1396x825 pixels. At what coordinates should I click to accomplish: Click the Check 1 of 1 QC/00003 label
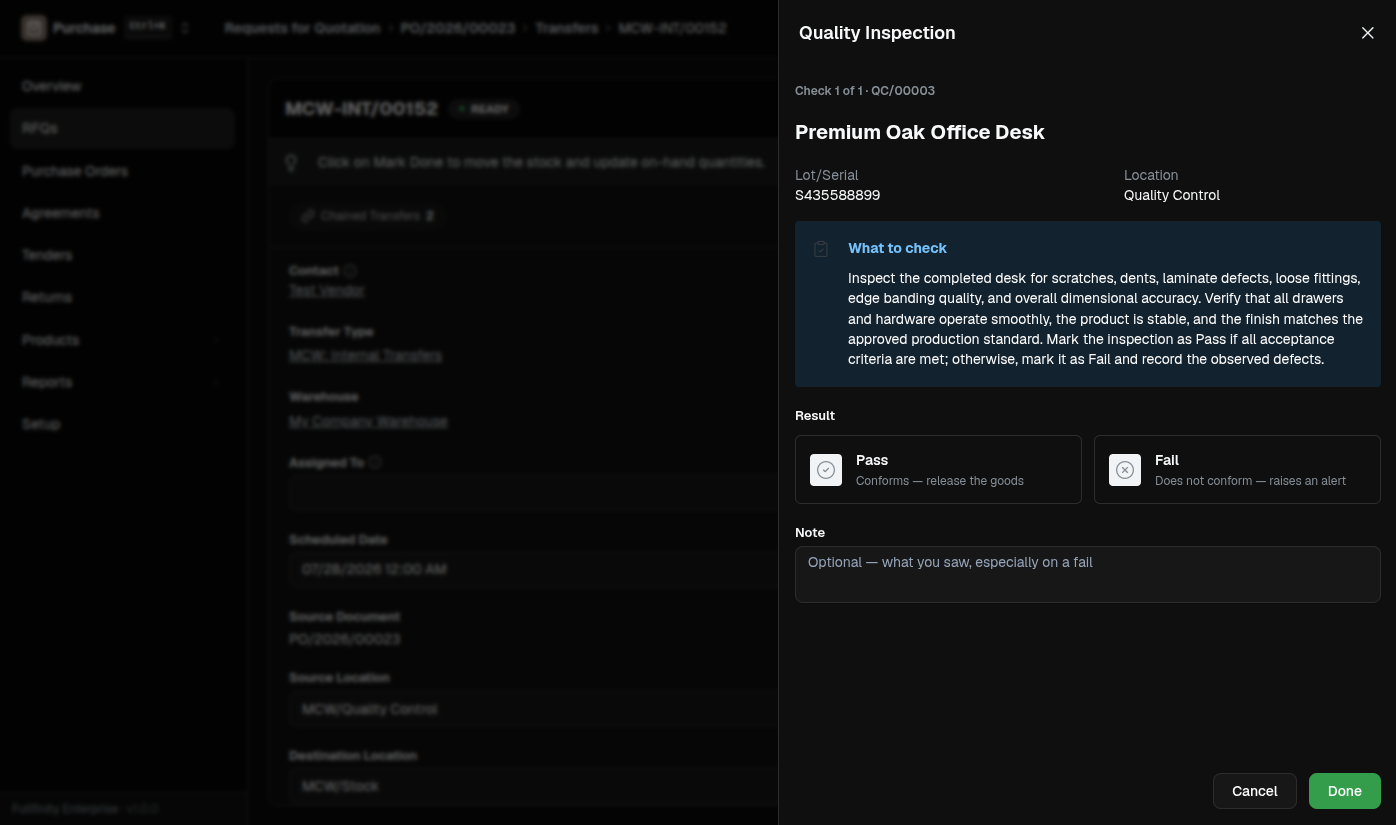coord(865,91)
